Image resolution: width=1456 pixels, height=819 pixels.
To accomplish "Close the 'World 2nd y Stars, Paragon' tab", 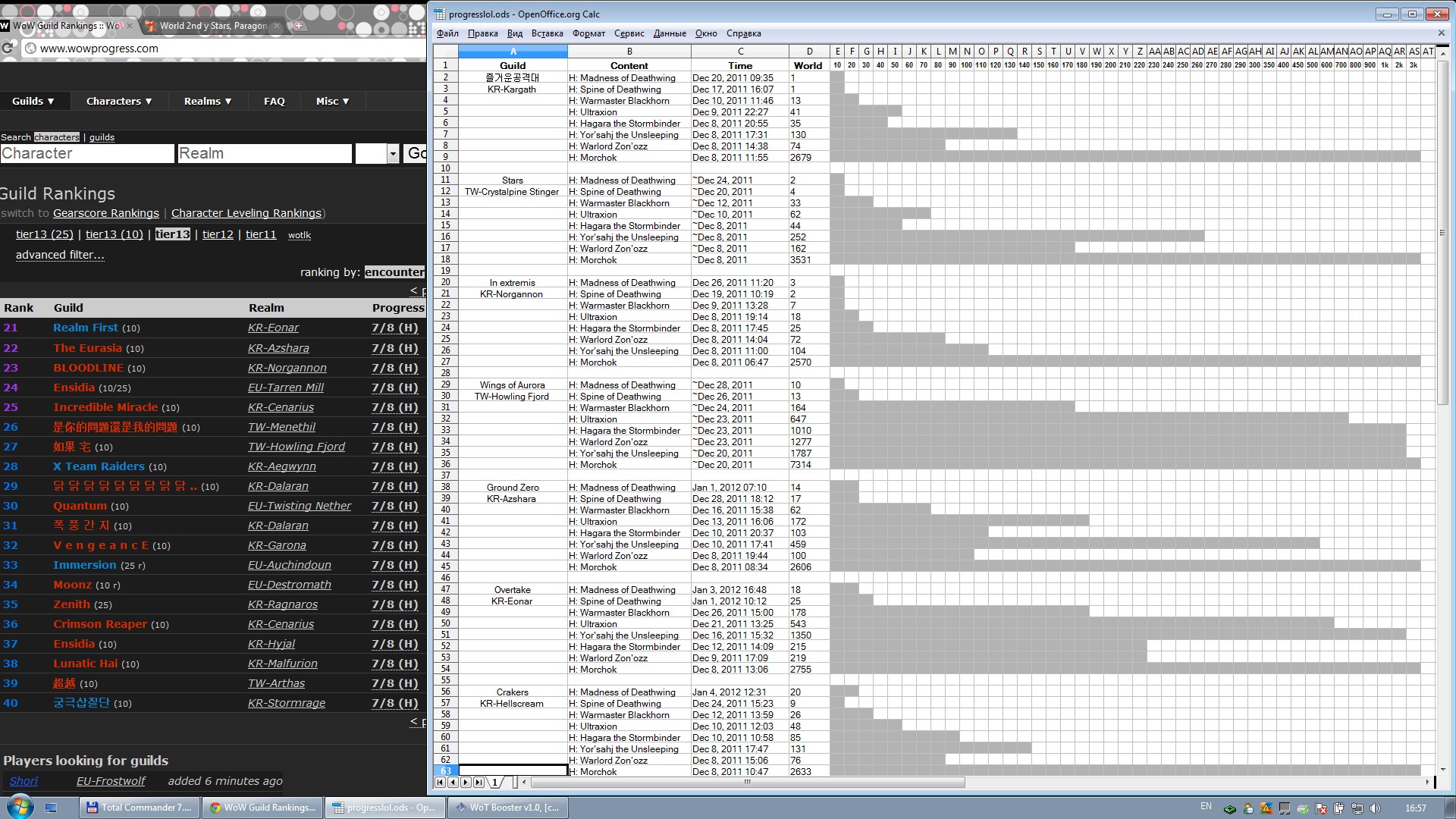I will [x=276, y=26].
